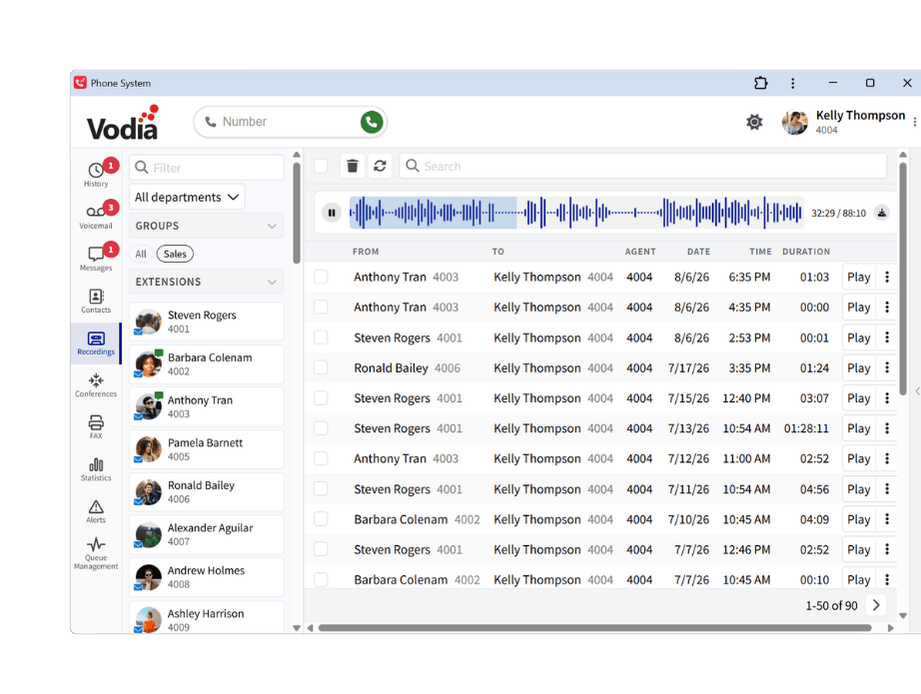Focus the extensions Filter field
The height and width of the screenshot is (694, 921).
206,167
